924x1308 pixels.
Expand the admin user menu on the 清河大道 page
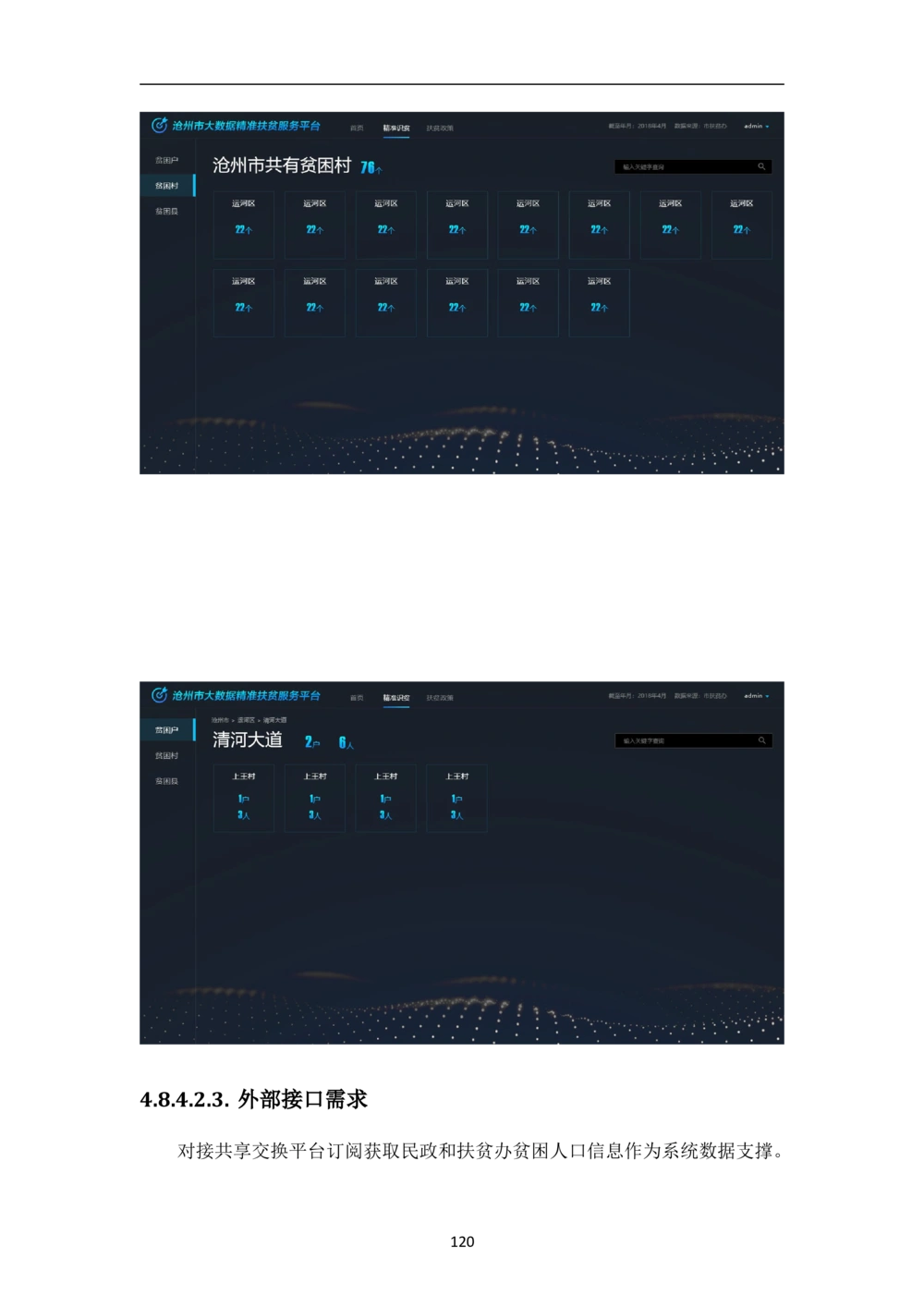point(756,696)
